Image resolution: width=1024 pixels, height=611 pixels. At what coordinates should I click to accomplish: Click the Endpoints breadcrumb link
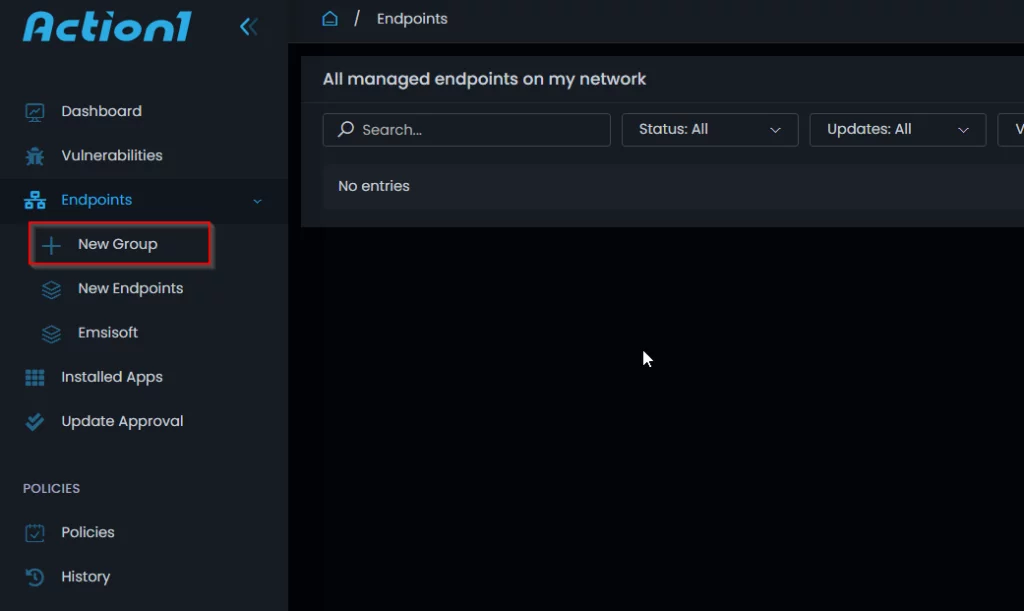412,19
